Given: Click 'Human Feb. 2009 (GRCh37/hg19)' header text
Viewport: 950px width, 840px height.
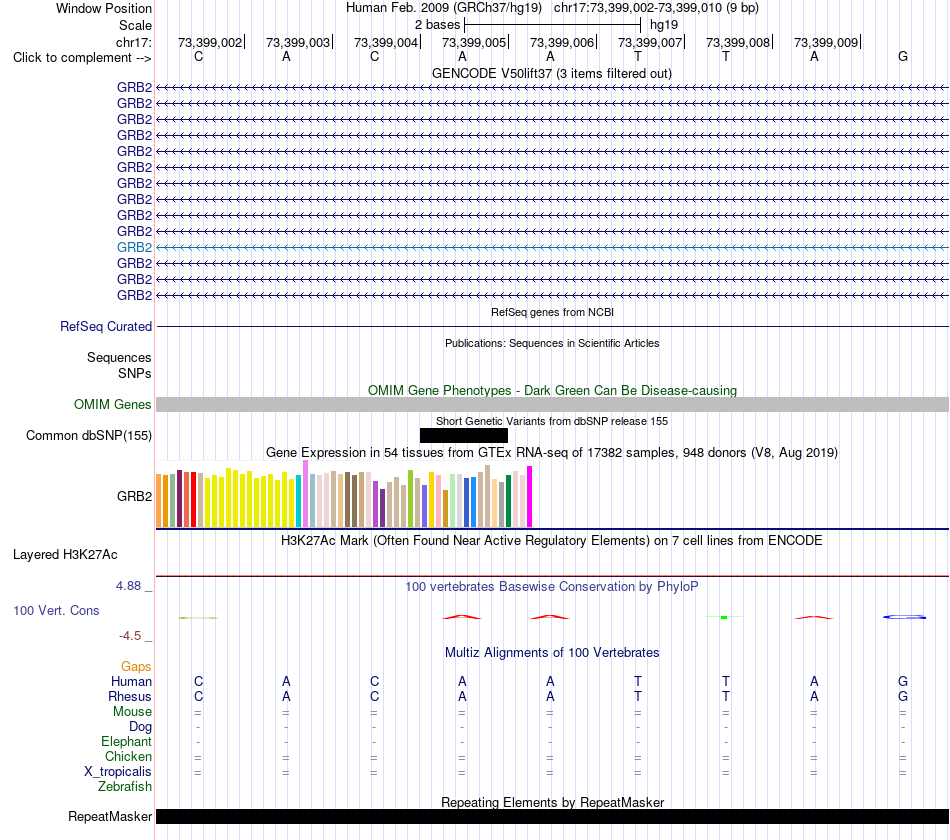Looking at the screenshot, I should pyautogui.click(x=443, y=8).
